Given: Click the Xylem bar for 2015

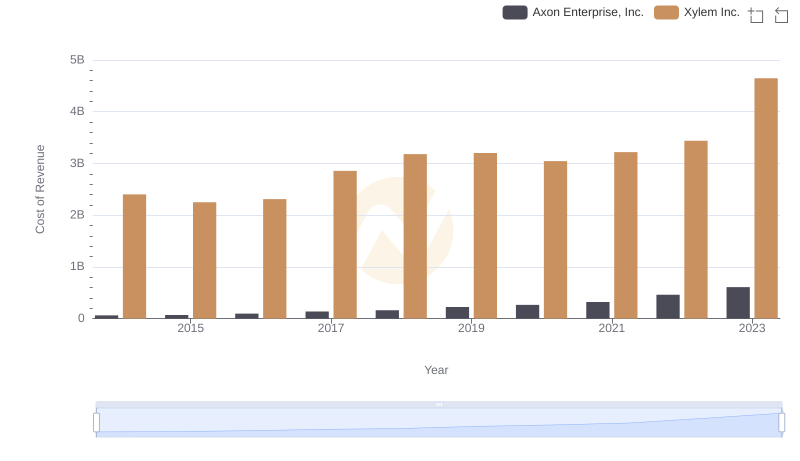Looking at the screenshot, I should 205,260.
